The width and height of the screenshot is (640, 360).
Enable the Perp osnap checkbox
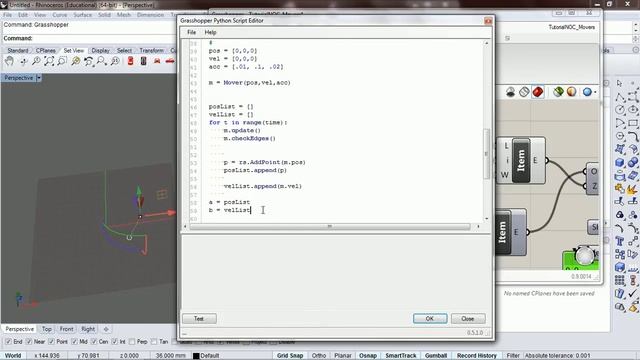click(x=132, y=341)
